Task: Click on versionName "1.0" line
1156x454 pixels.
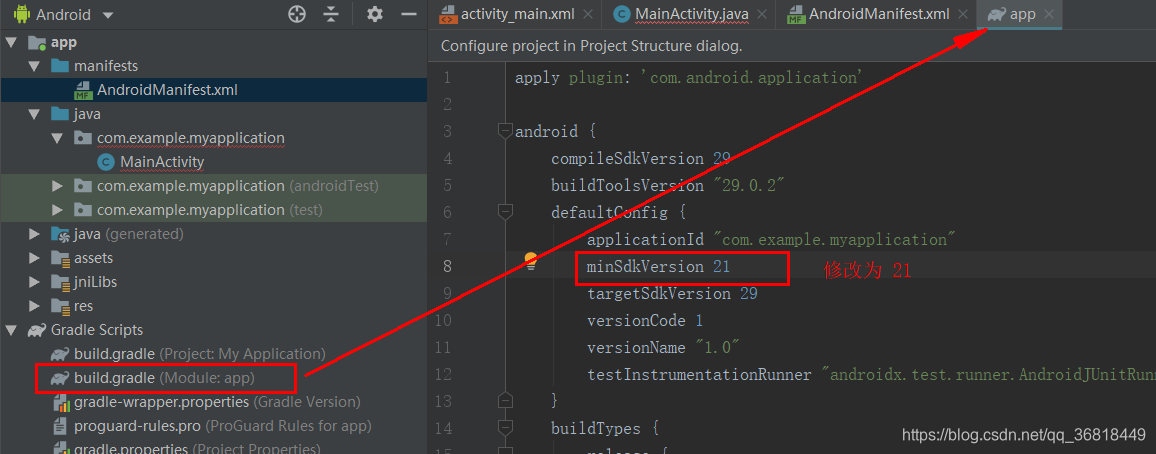Action: pos(664,347)
